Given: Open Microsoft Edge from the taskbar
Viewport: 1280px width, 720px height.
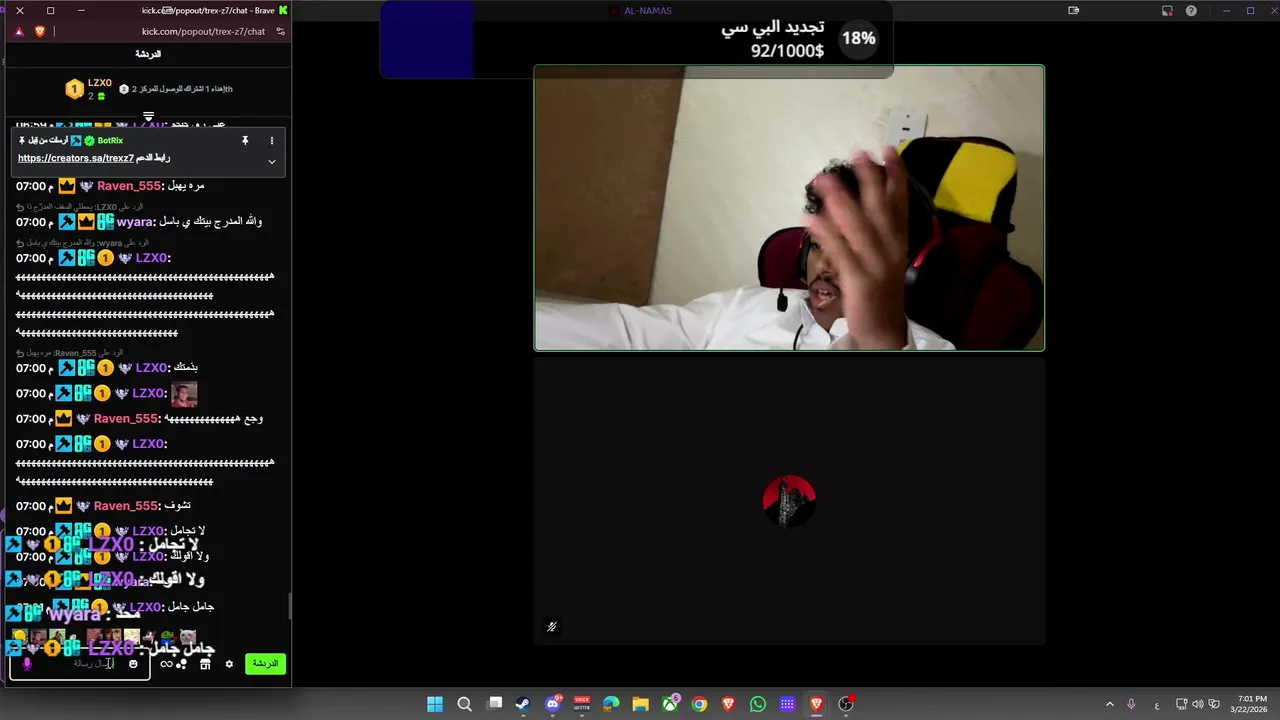Looking at the screenshot, I should click(x=611, y=704).
